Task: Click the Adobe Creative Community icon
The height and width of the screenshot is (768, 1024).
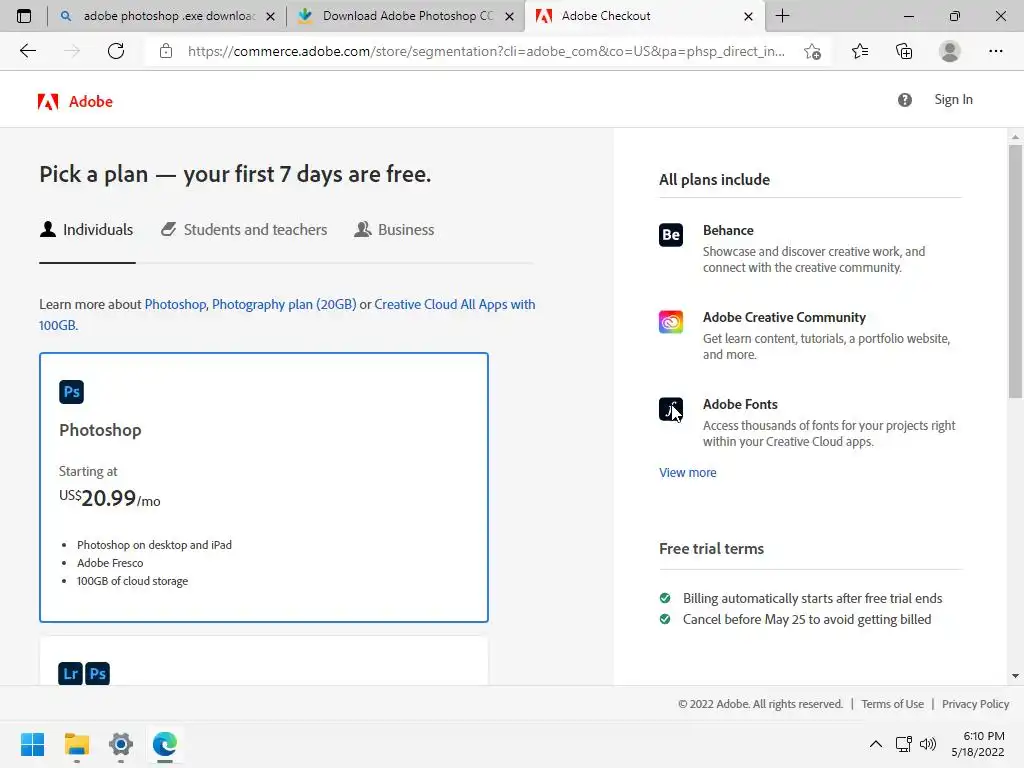Action: tap(671, 322)
